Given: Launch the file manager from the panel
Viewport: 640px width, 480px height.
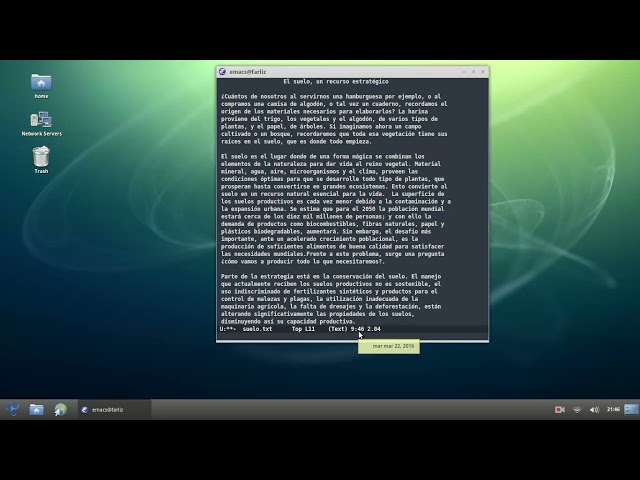Looking at the screenshot, I should [36, 409].
